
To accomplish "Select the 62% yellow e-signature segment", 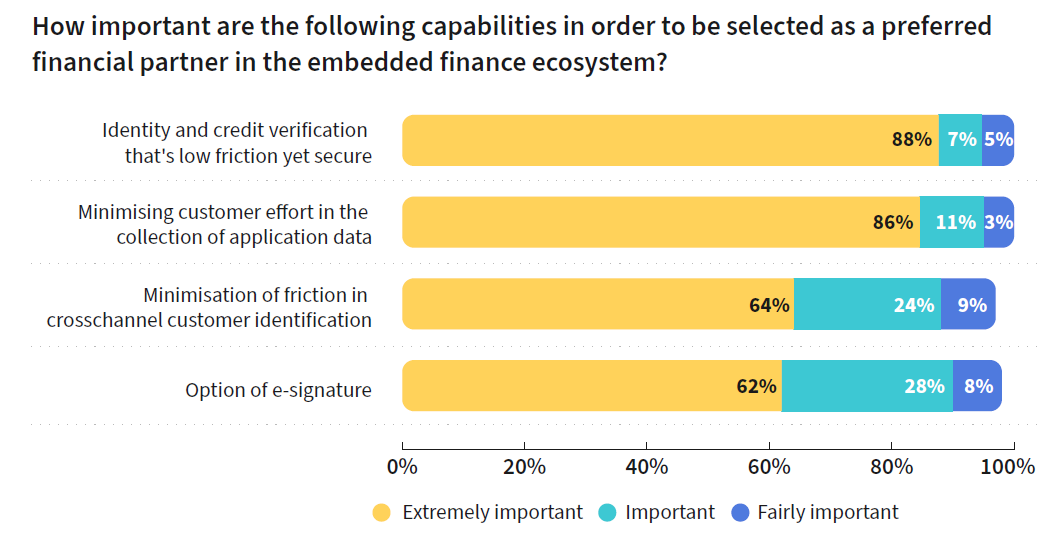I will coord(591,386).
